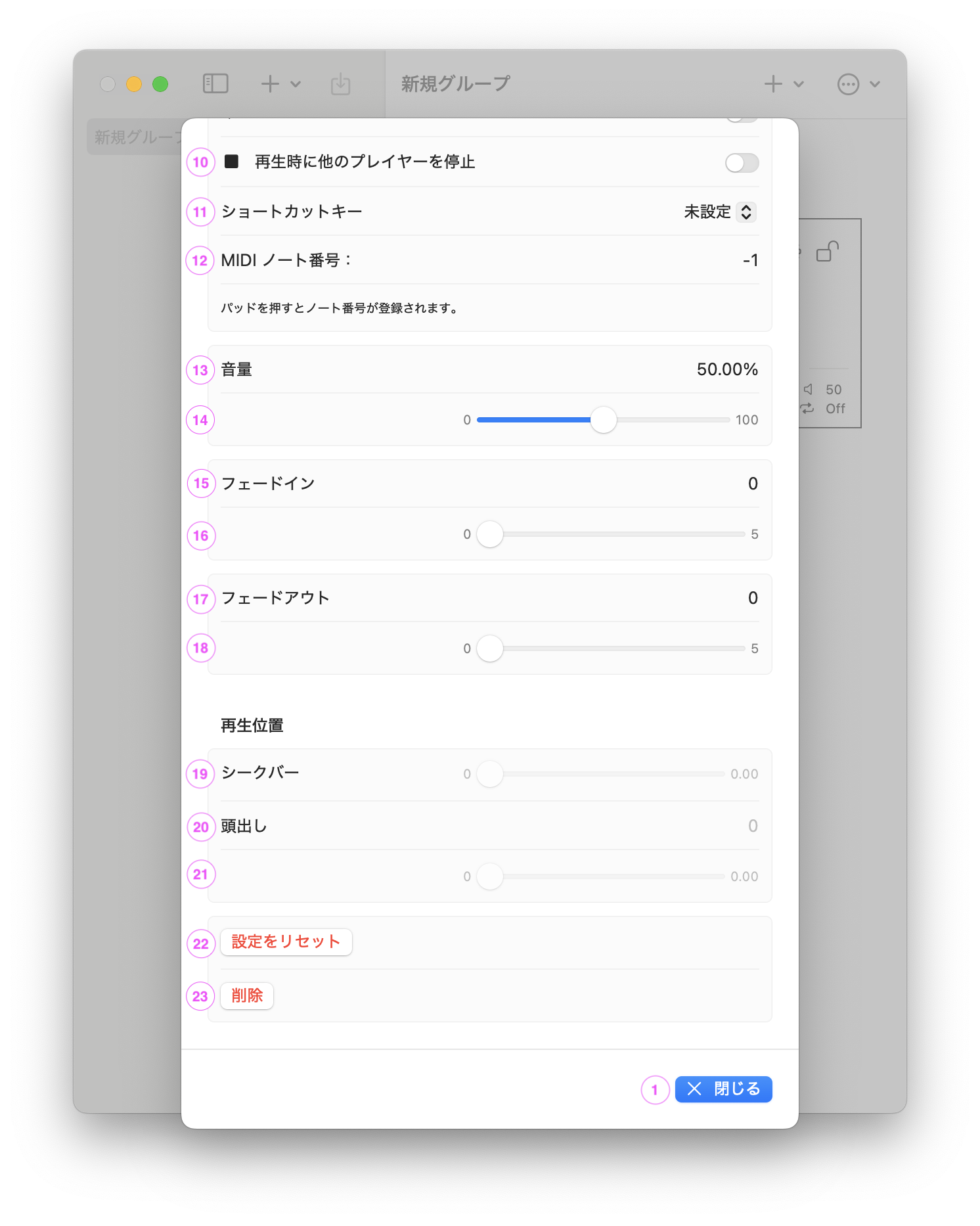Click the 設定をリセット button
980x1226 pixels.
[x=286, y=942]
